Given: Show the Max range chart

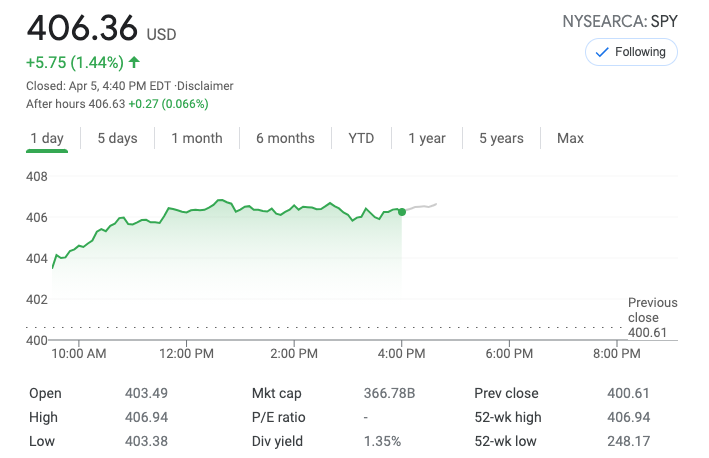Looking at the screenshot, I should point(570,138).
